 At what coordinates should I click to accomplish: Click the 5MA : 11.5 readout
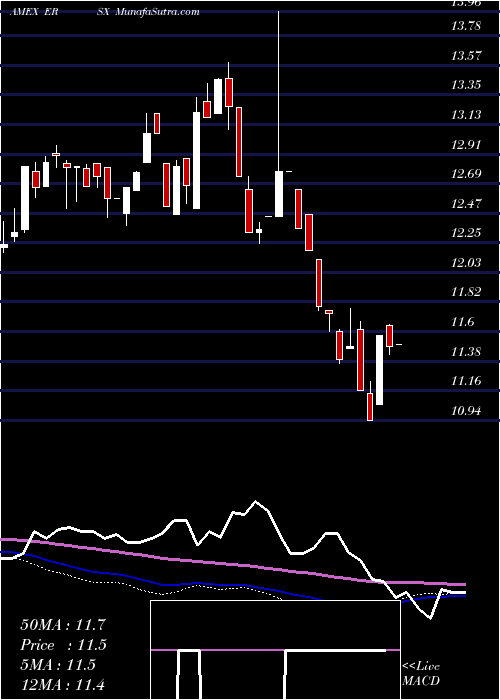pos(58,664)
